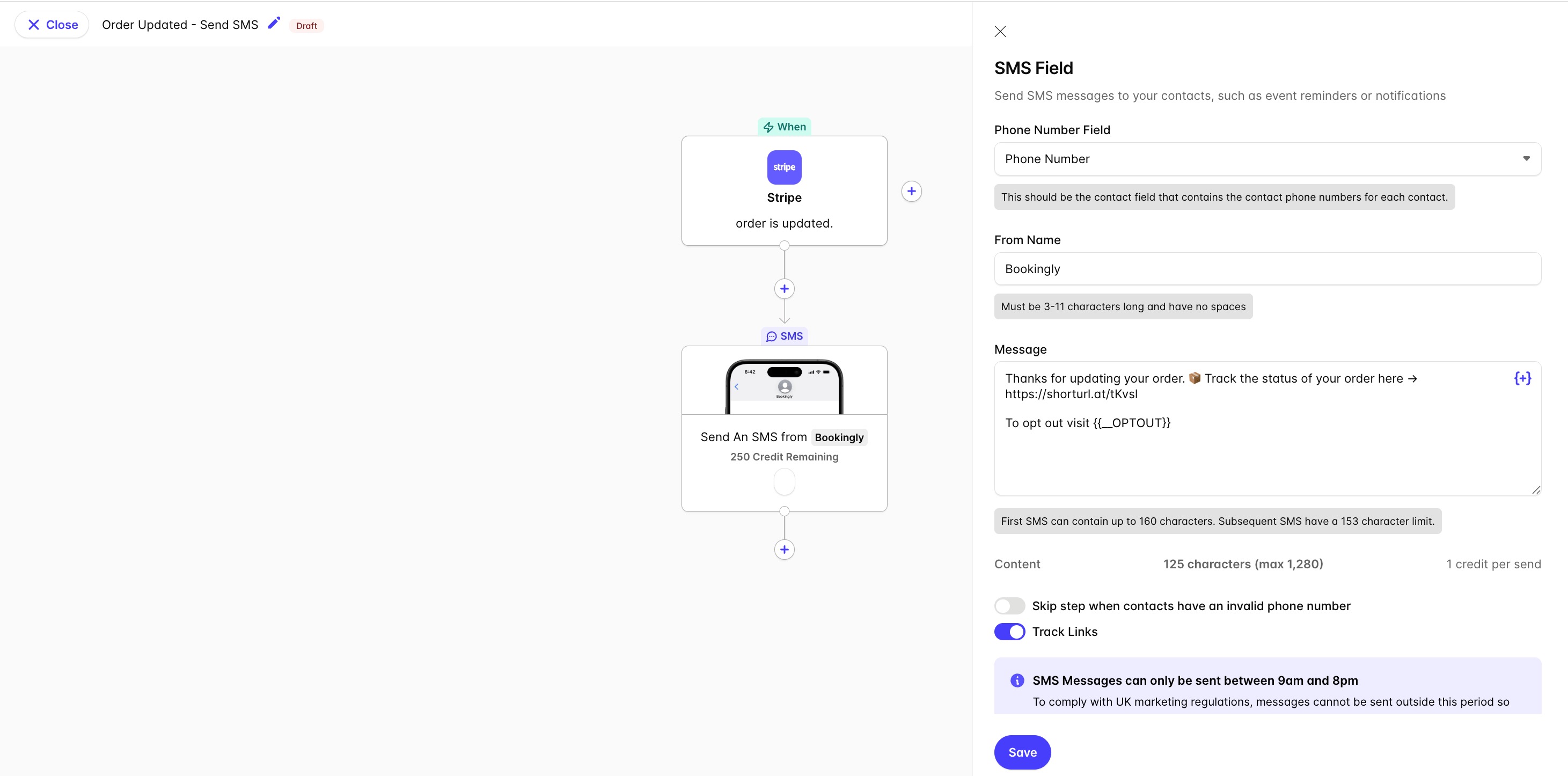Click the SMS chat bubble label

pos(784,336)
